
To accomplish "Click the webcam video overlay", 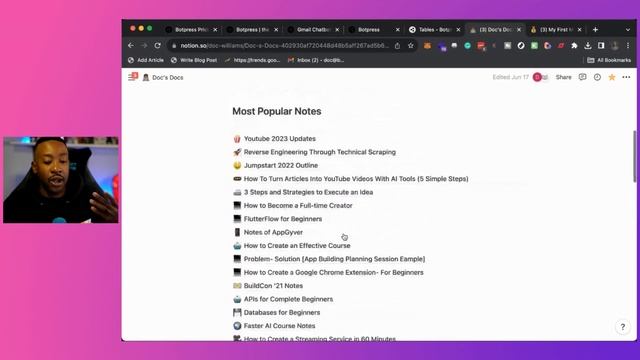I will coord(61,180).
